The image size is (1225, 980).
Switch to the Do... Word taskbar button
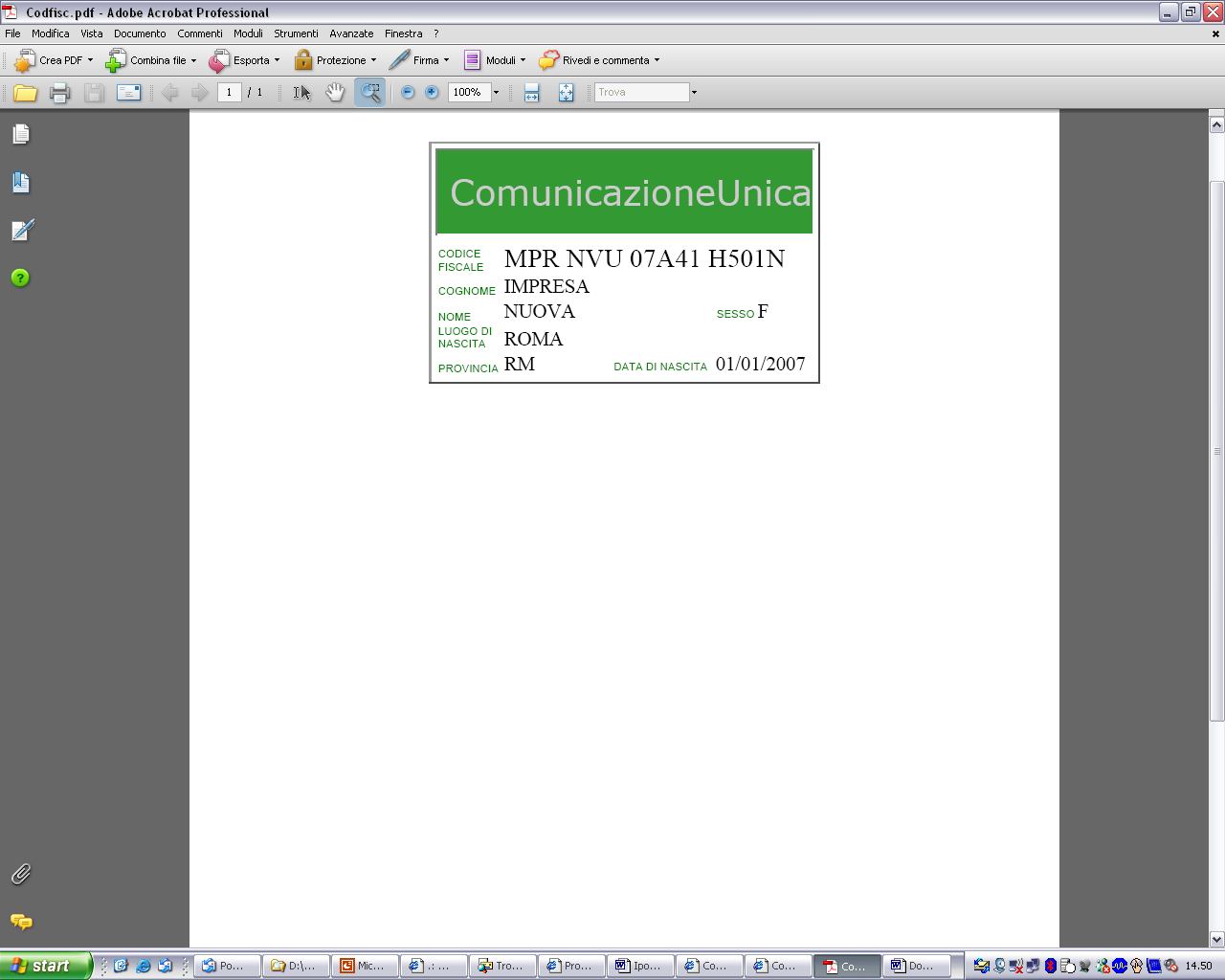point(916,966)
